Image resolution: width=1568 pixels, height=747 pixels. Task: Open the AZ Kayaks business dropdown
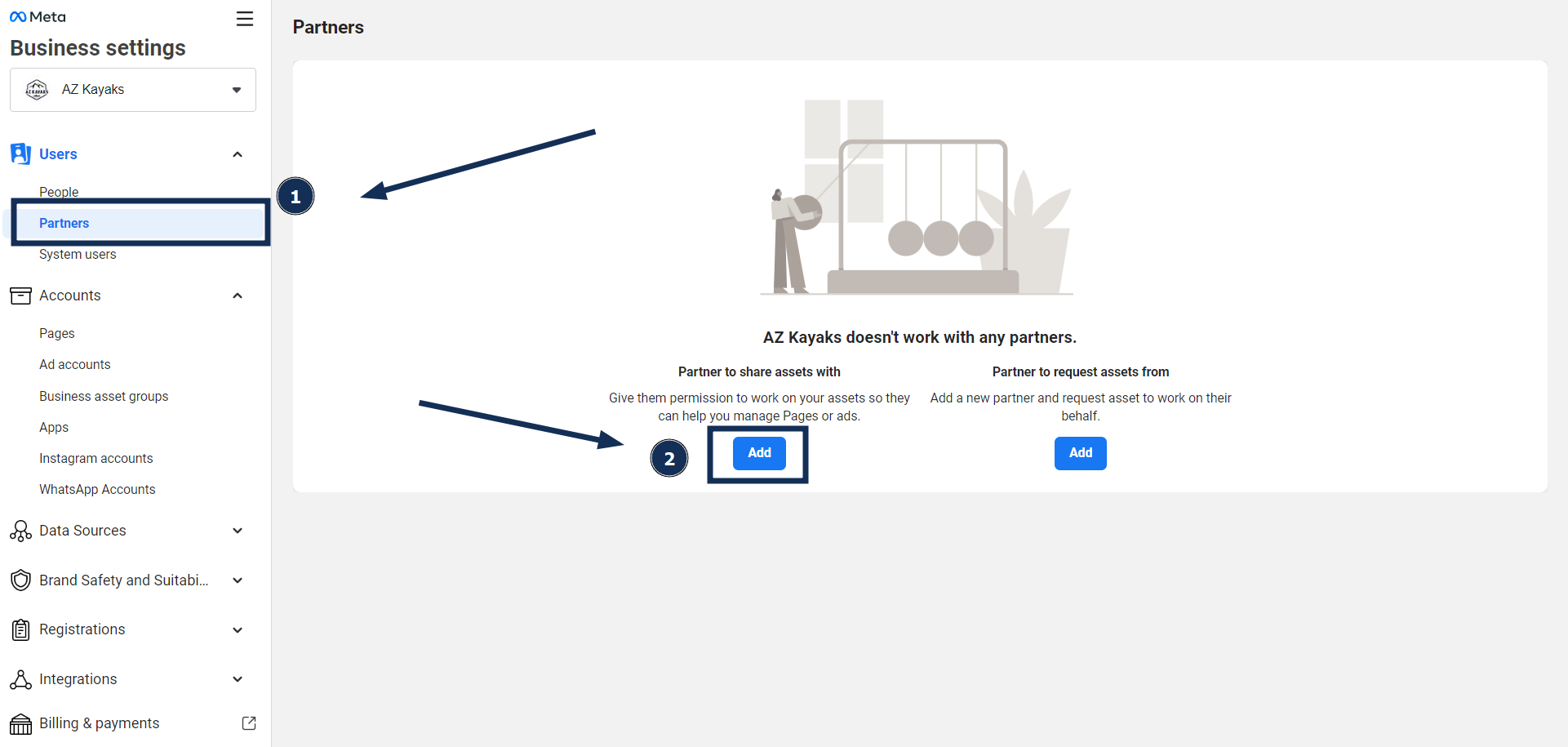tap(133, 90)
